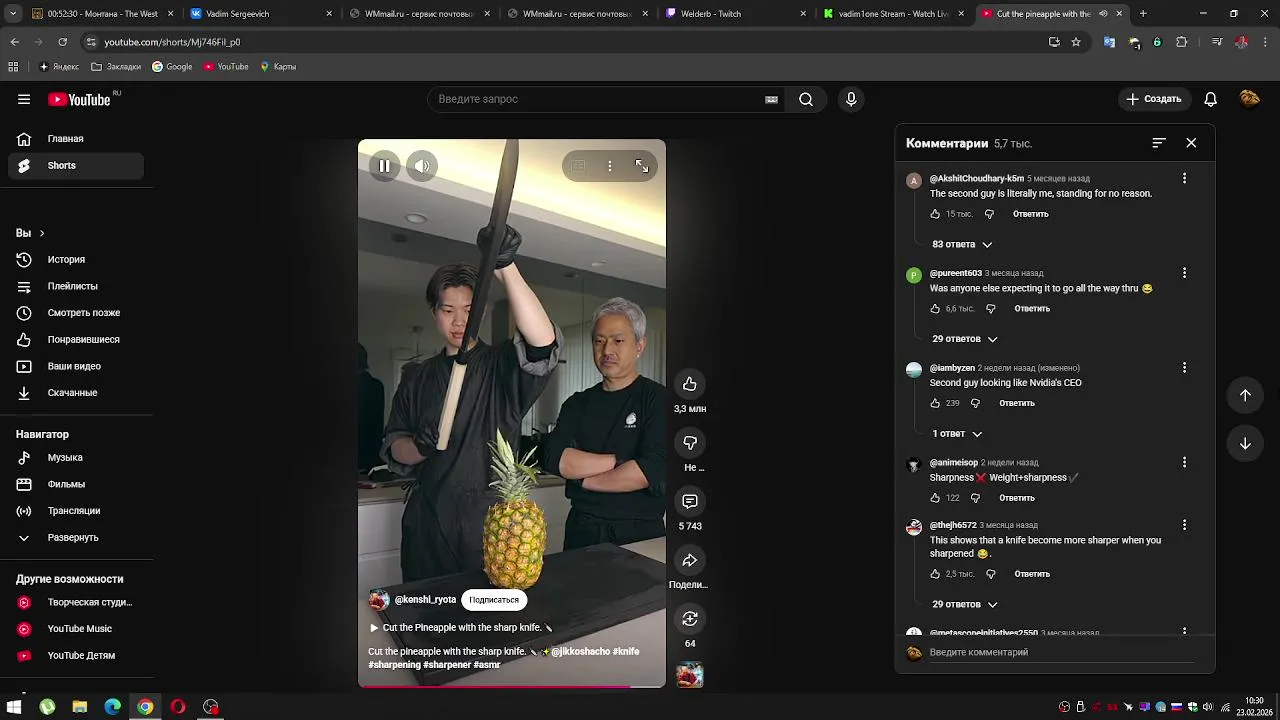Click the search magnifier button
Image resolution: width=1280 pixels, height=720 pixels.
click(806, 99)
